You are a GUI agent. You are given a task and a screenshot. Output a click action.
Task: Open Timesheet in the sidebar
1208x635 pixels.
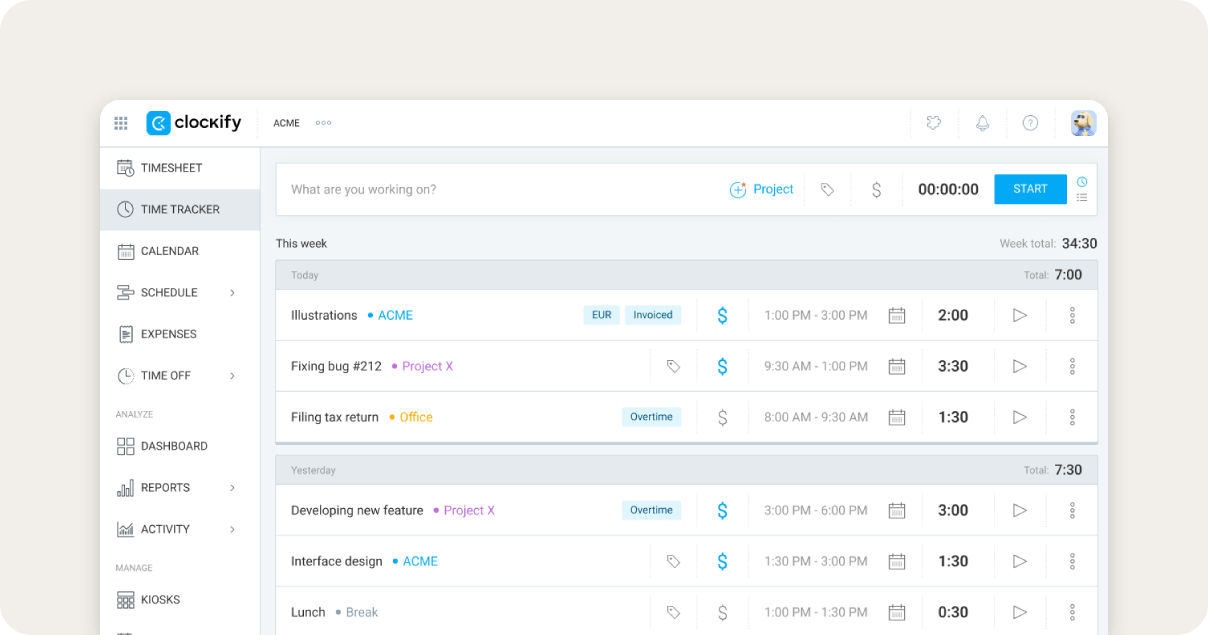pos(180,168)
